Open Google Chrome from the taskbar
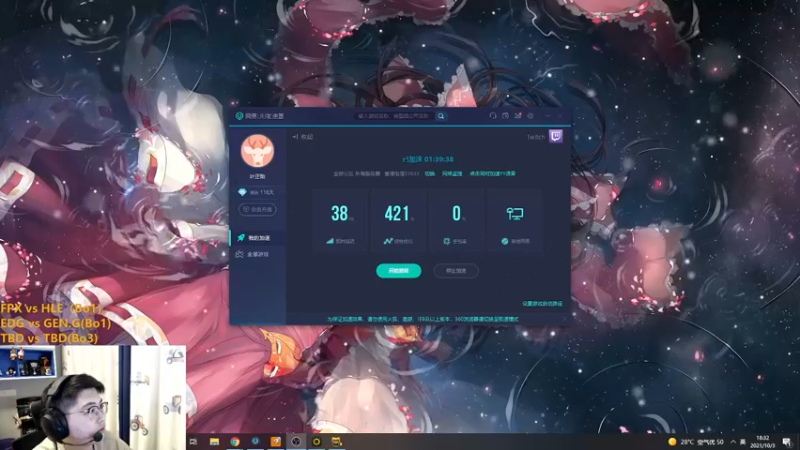The image size is (800, 450). [x=235, y=442]
